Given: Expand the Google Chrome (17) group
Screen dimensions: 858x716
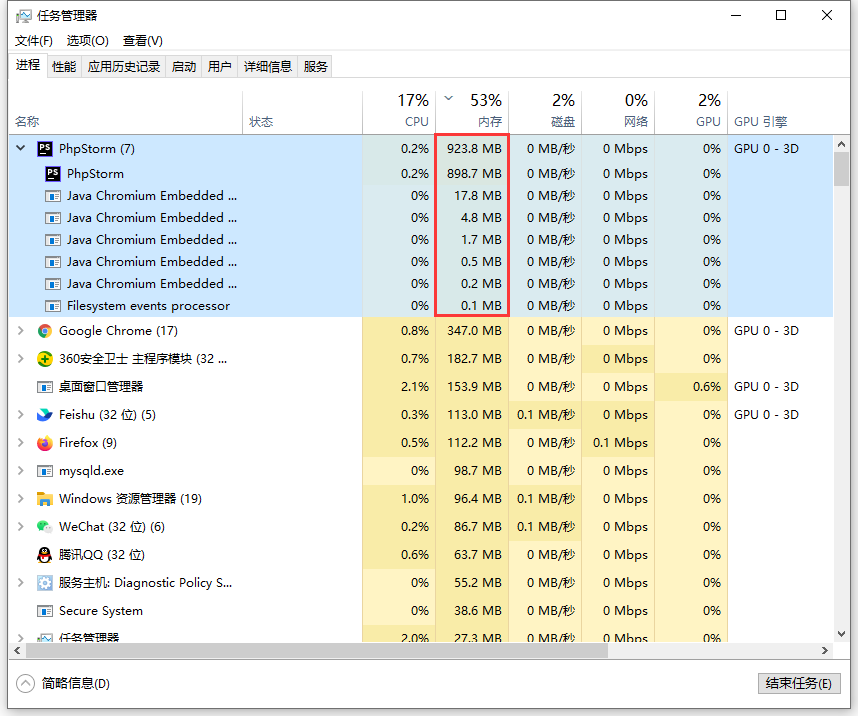Looking at the screenshot, I should pyautogui.click(x=21, y=331).
